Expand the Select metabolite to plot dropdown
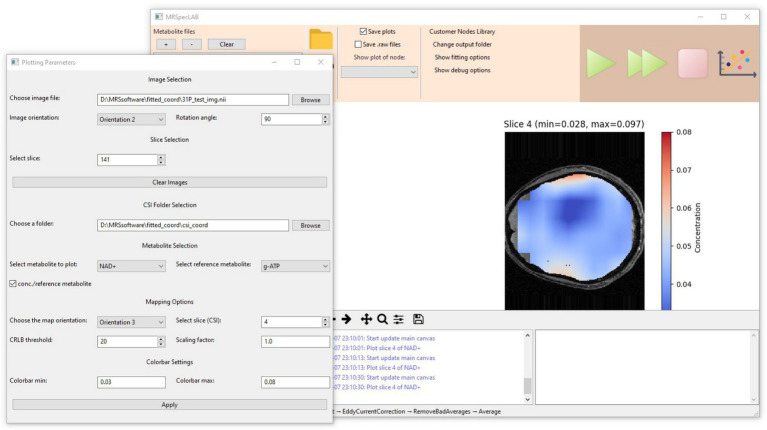767x430 pixels. click(131, 266)
